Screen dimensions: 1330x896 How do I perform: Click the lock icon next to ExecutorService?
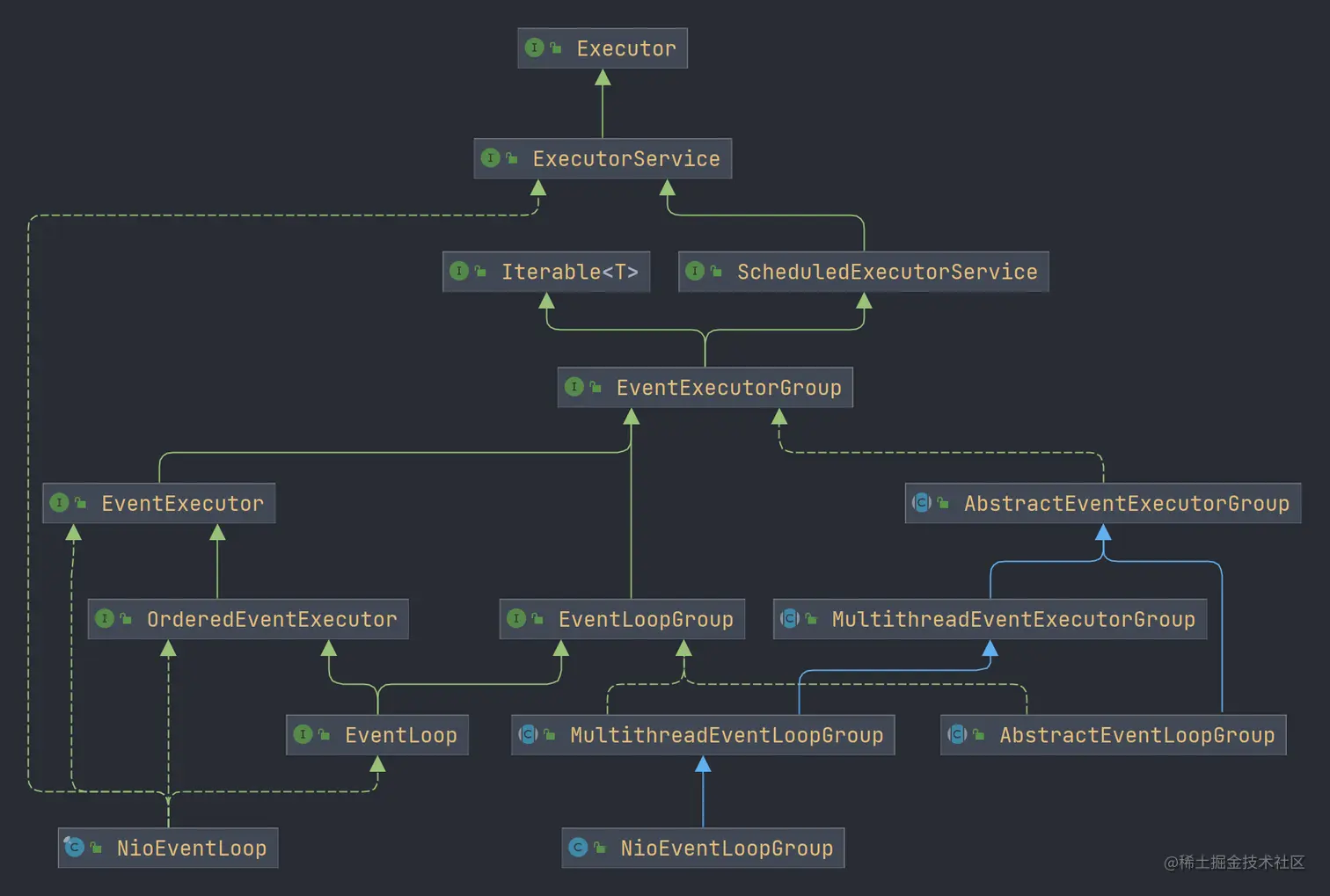click(x=512, y=158)
